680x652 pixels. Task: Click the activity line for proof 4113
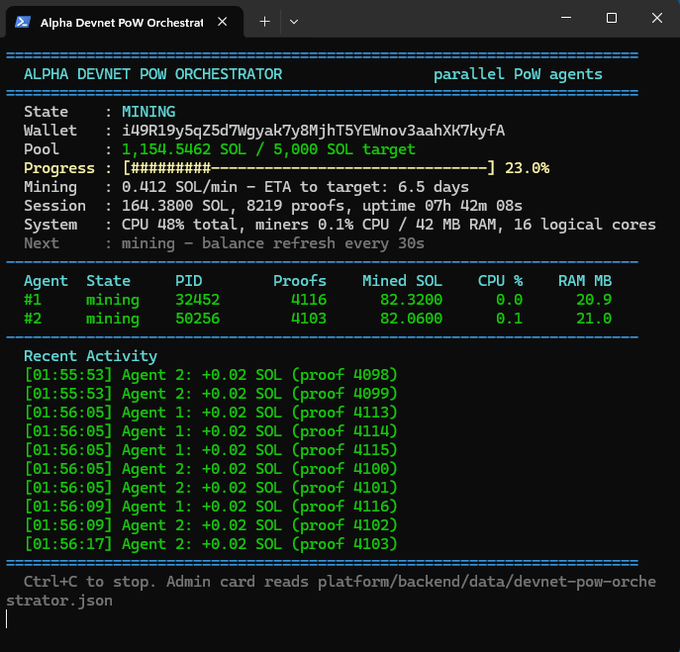[x=211, y=412]
